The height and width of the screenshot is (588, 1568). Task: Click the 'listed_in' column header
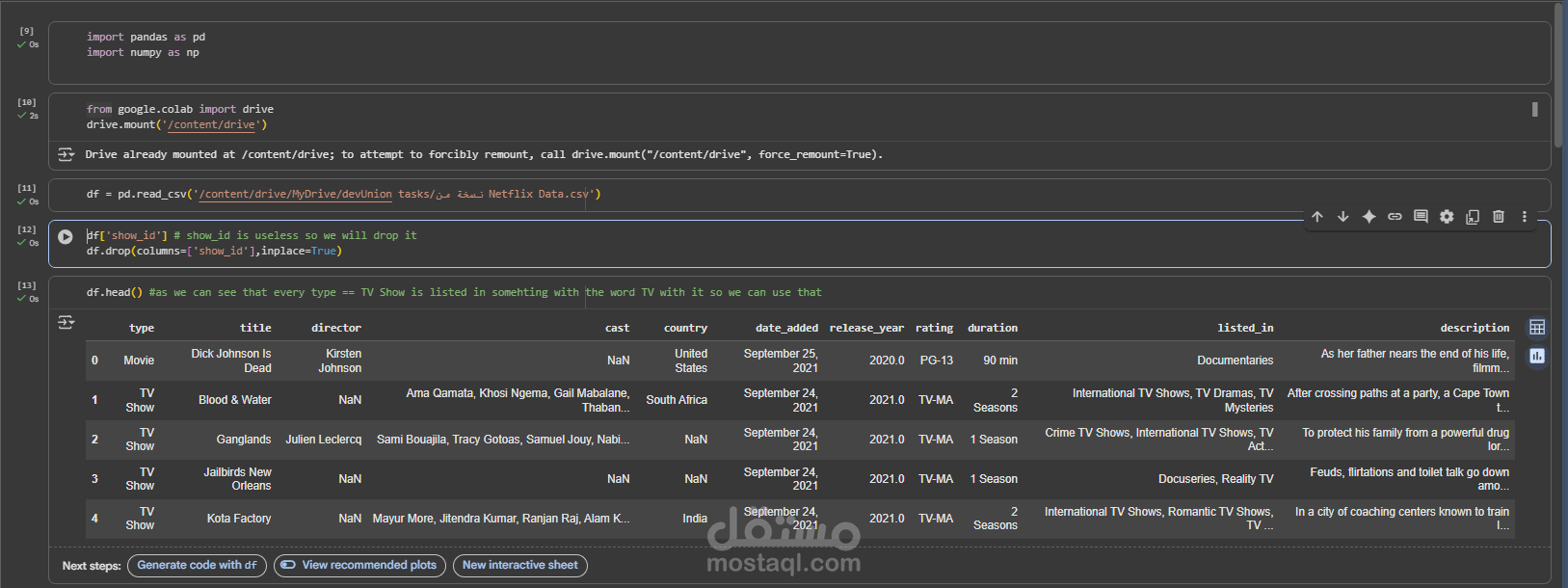coord(1245,328)
